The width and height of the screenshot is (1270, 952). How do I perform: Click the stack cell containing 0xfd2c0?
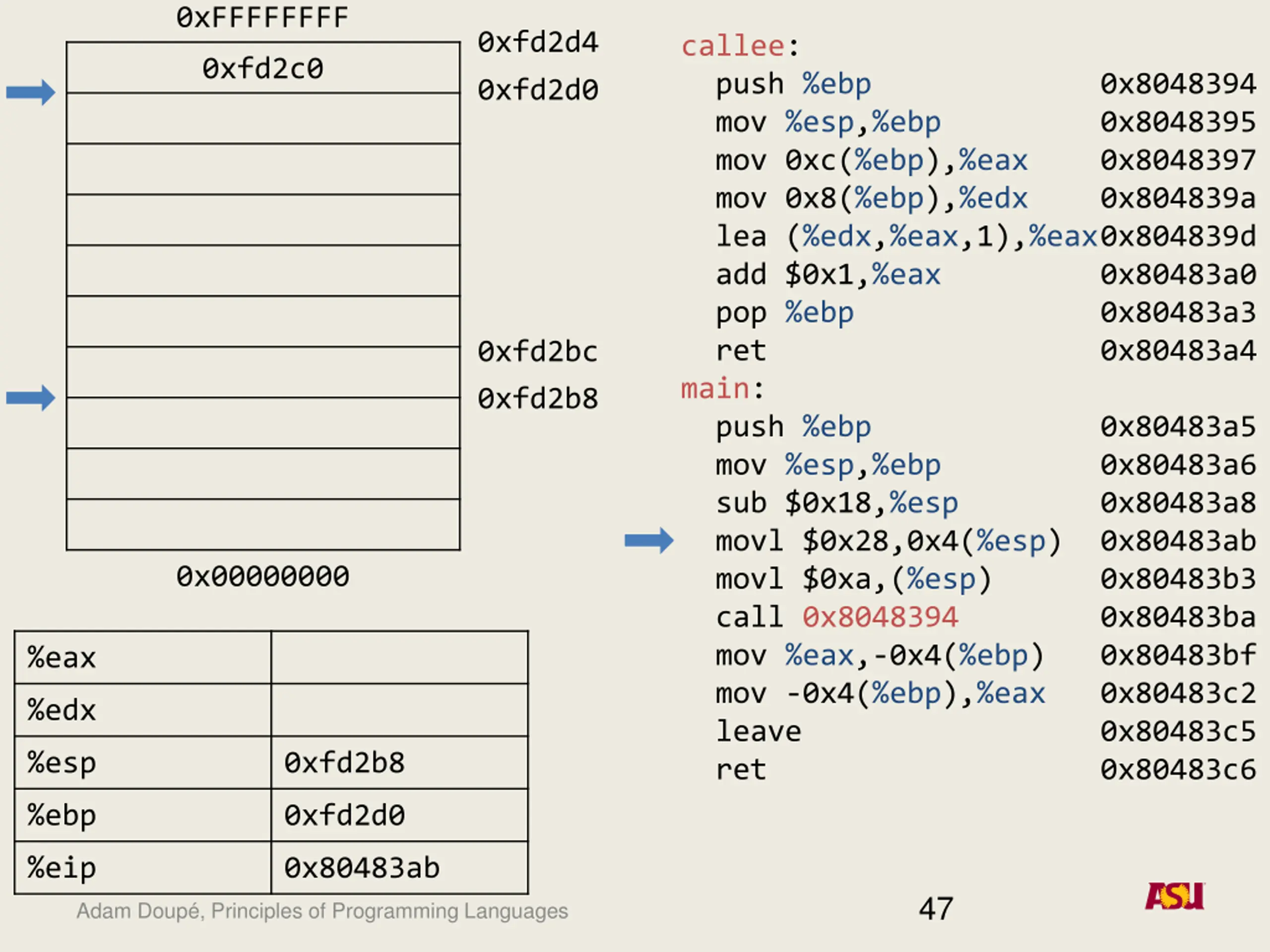point(263,68)
